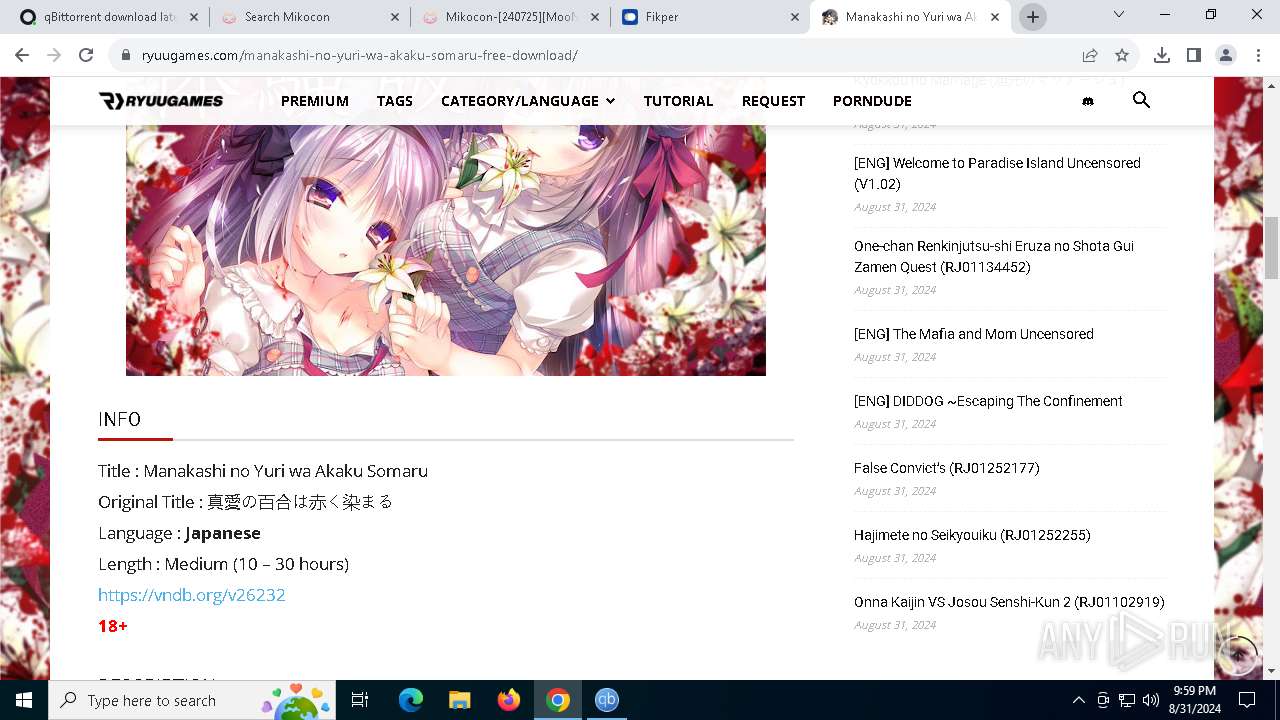The height and width of the screenshot is (720, 1280).
Task: Switch to Mikocon-[240725] tab
Action: [510, 17]
